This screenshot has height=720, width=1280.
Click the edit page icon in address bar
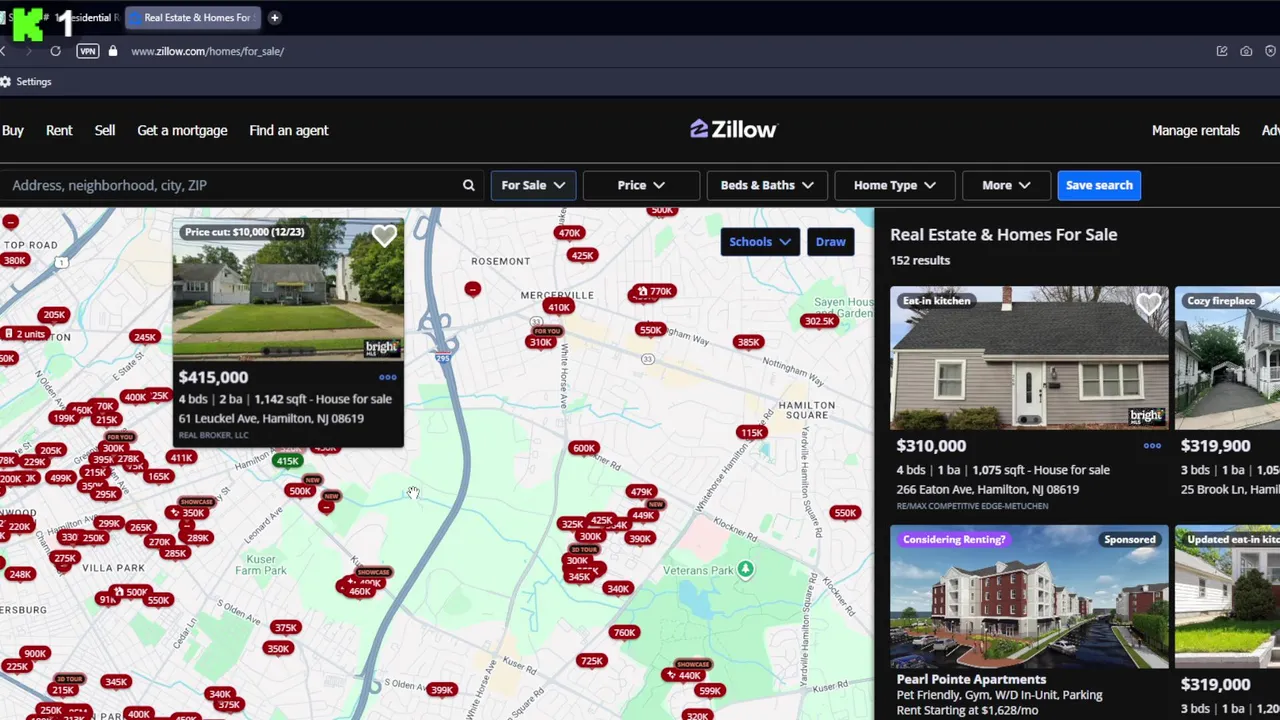point(1222,51)
